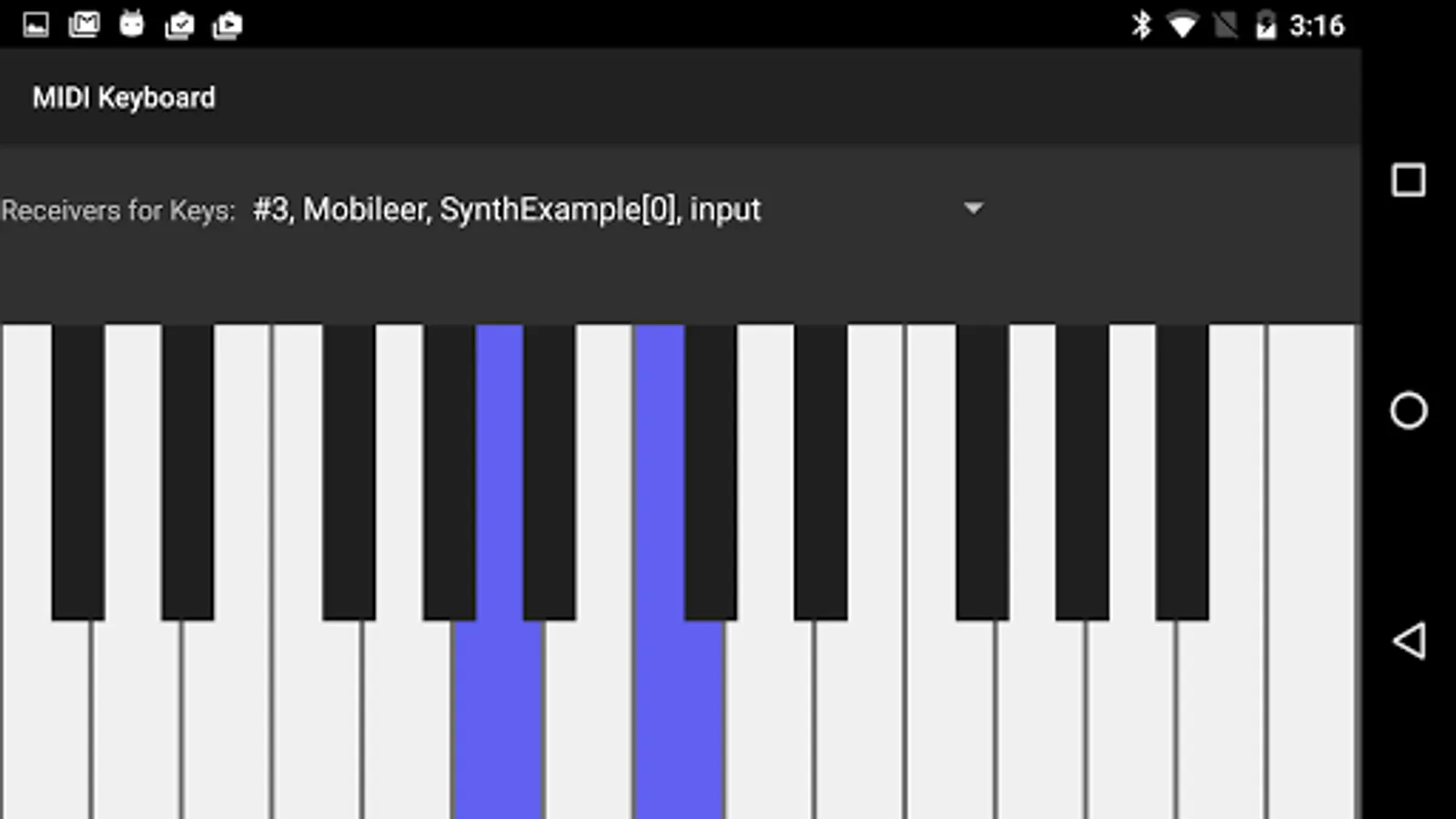Play the black key between the blue keys

point(549,473)
